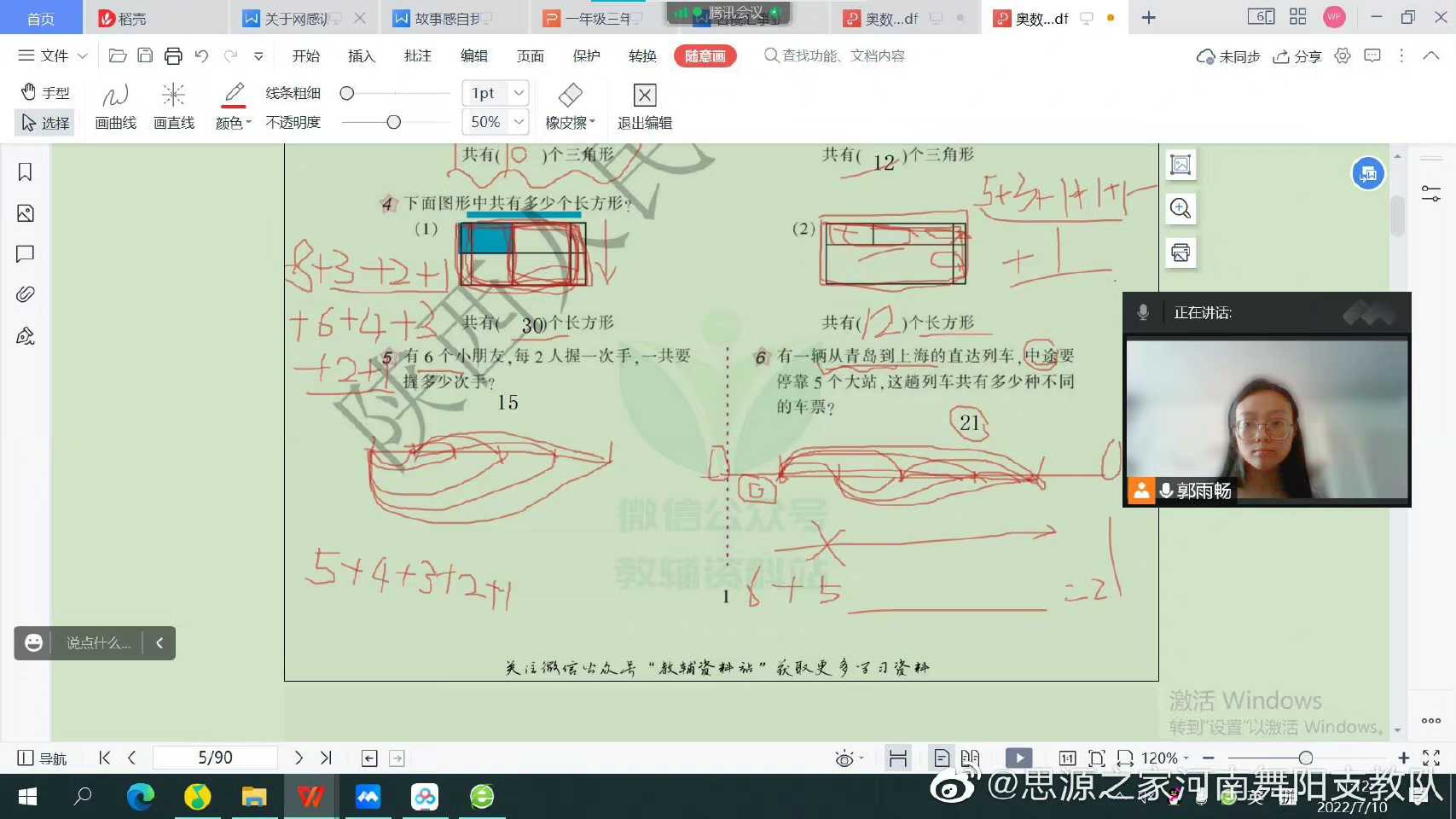This screenshot has width=1456, height=819.
Task: Click the 随意画 highlighted tab
Action: [705, 56]
